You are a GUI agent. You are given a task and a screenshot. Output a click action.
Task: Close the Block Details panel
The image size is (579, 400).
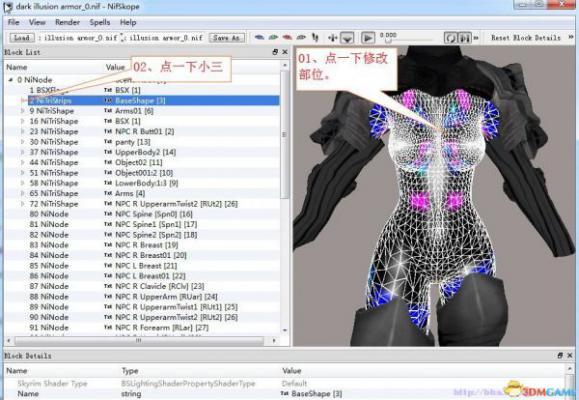(x=570, y=355)
